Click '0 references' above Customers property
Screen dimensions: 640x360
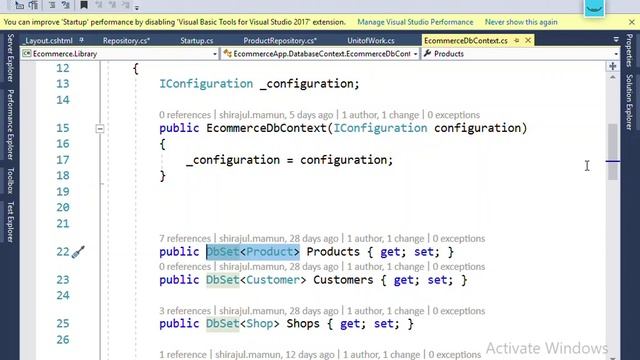[x=185, y=267]
